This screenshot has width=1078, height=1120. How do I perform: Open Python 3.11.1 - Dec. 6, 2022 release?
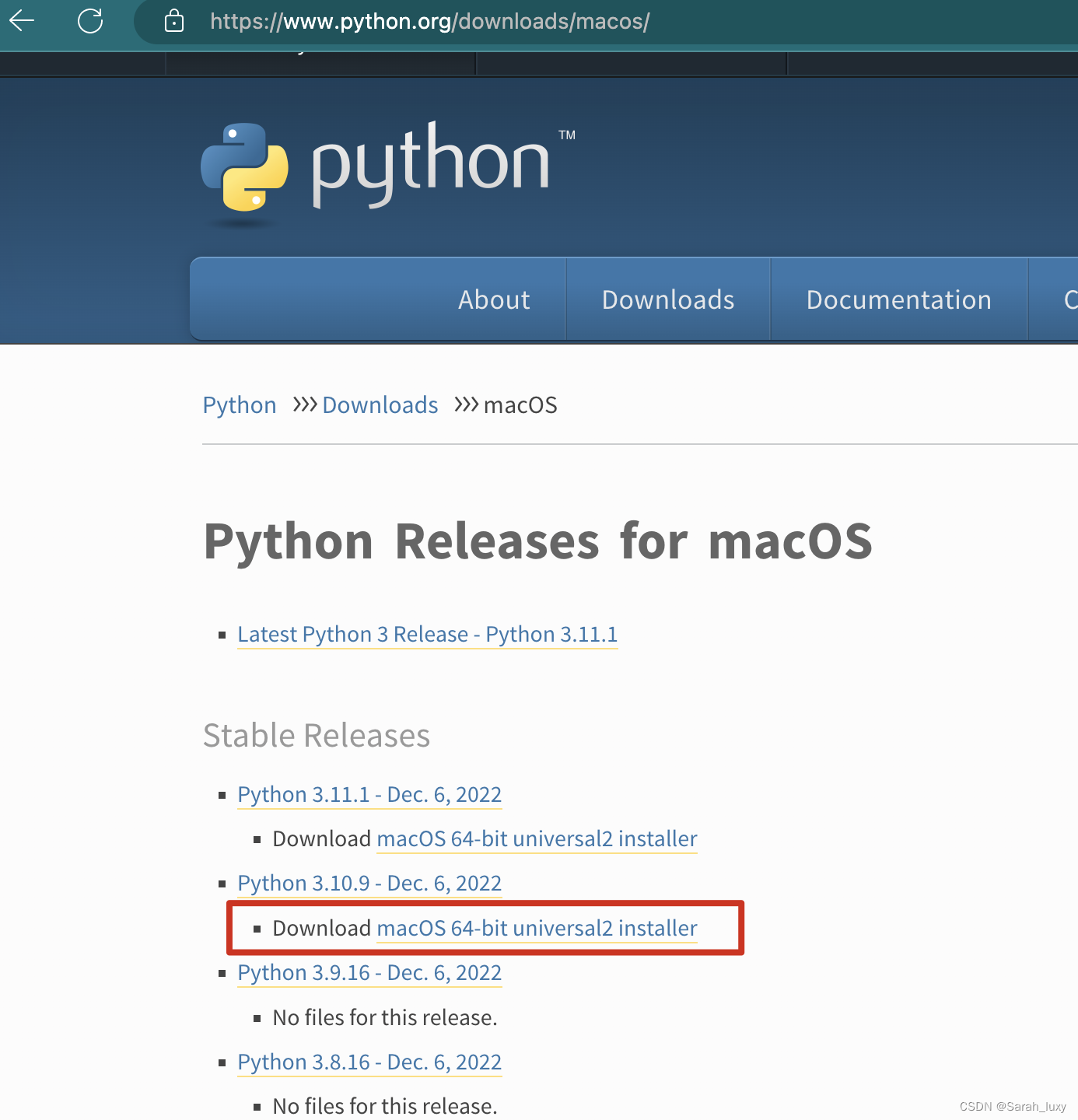[x=369, y=795]
